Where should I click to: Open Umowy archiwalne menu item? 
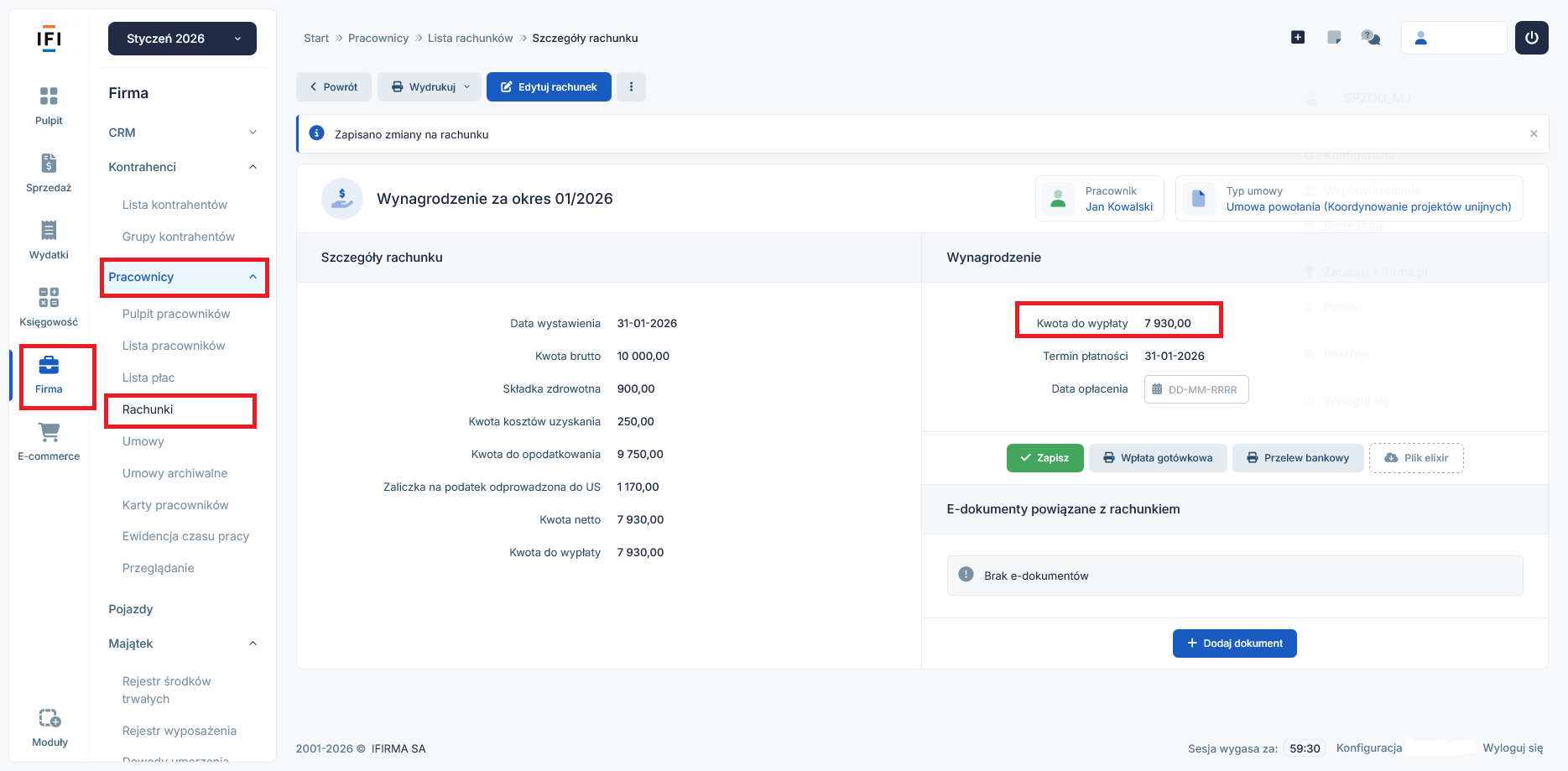coord(175,473)
